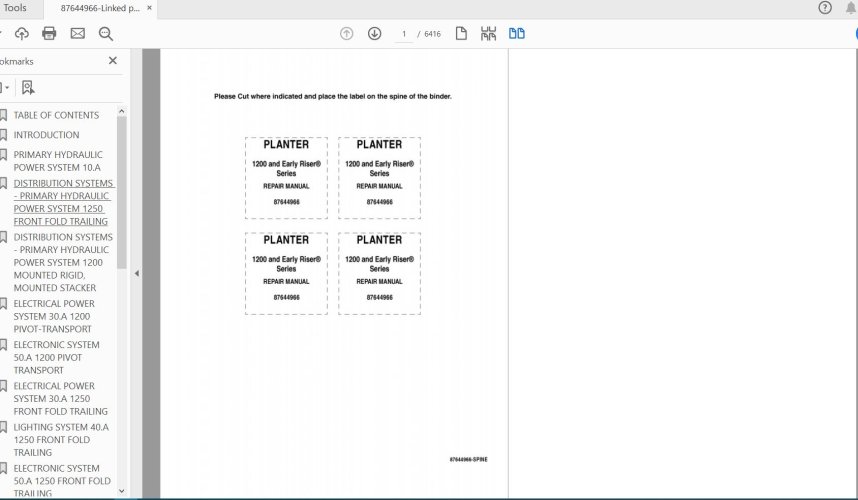
Task: Send file by email envelope icon
Action: 78,34
